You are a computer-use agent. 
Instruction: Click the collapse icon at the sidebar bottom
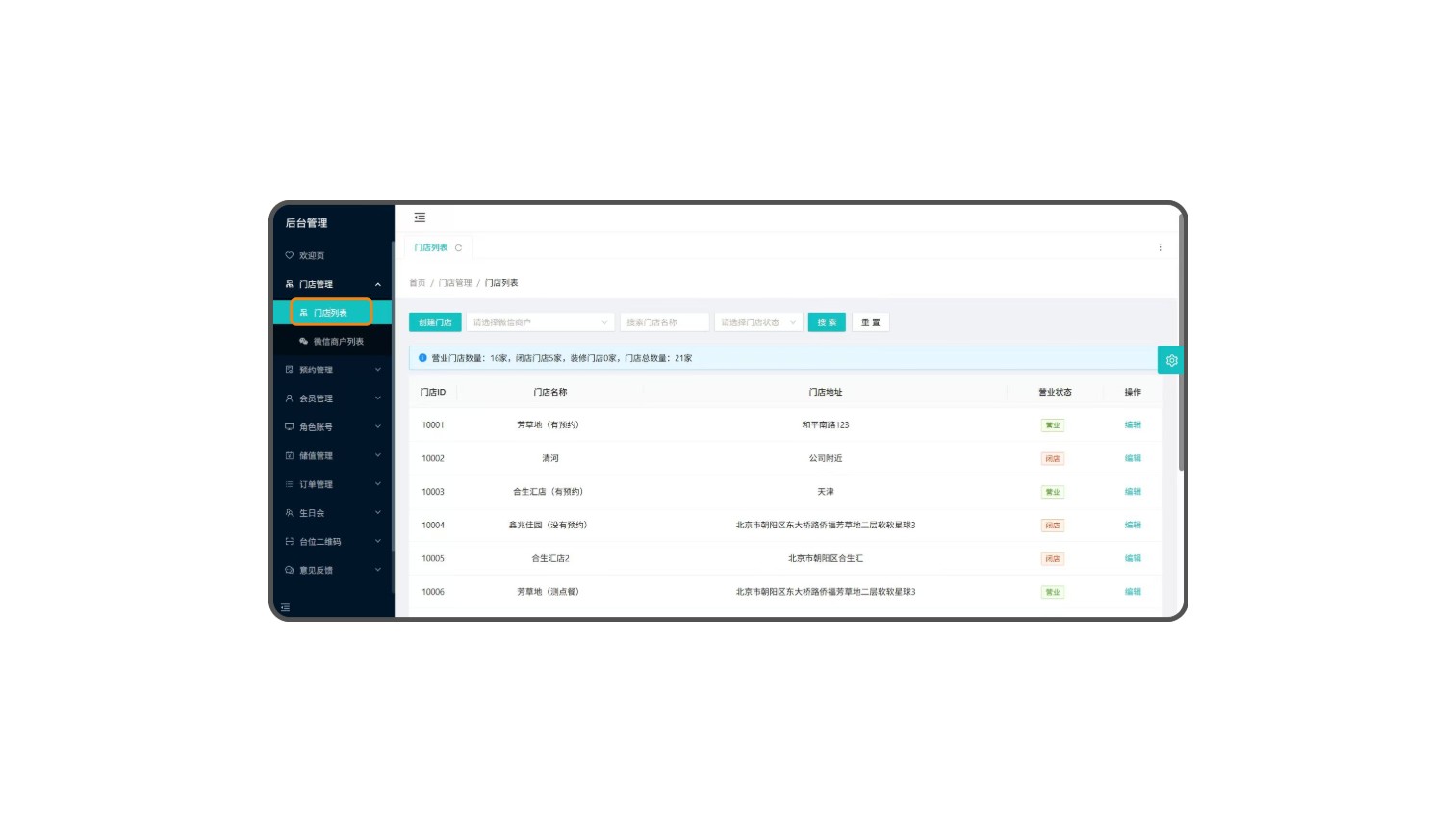[285, 607]
